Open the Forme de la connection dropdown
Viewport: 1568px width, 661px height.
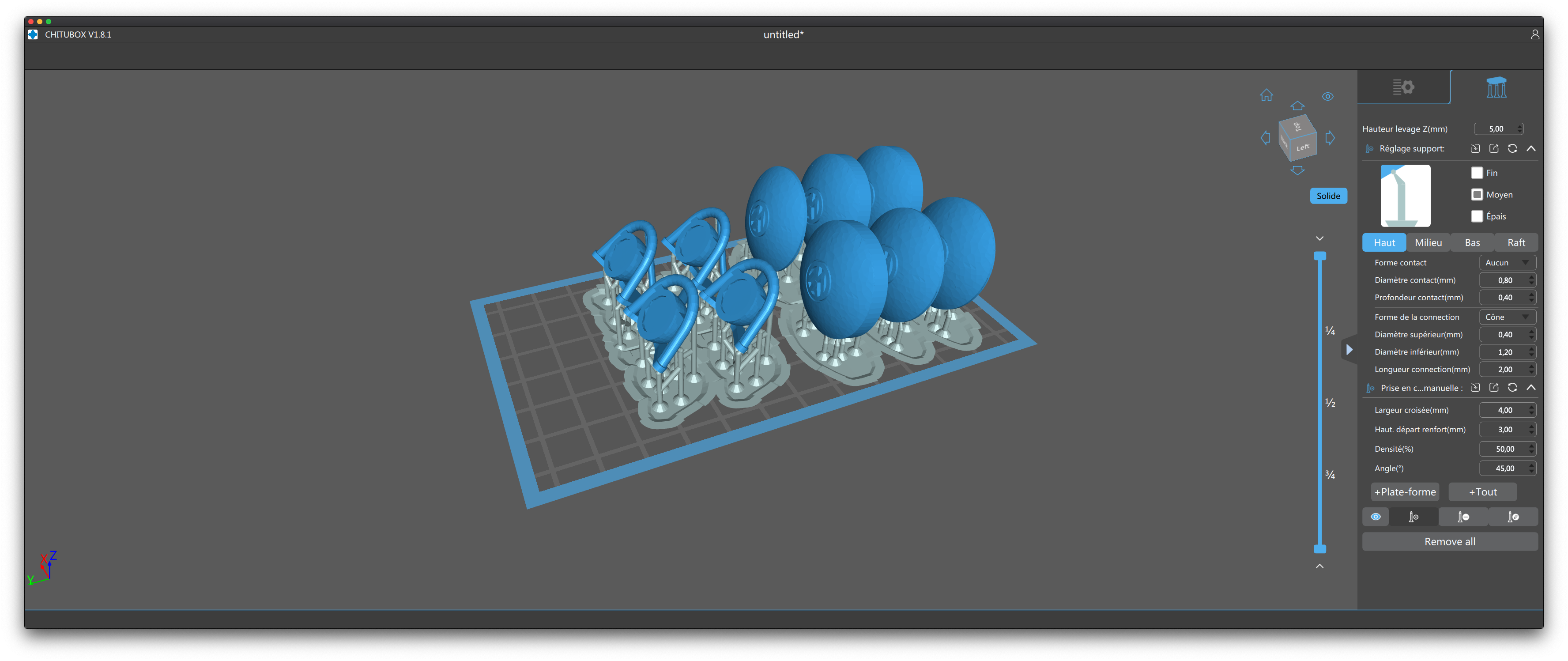(1507, 317)
